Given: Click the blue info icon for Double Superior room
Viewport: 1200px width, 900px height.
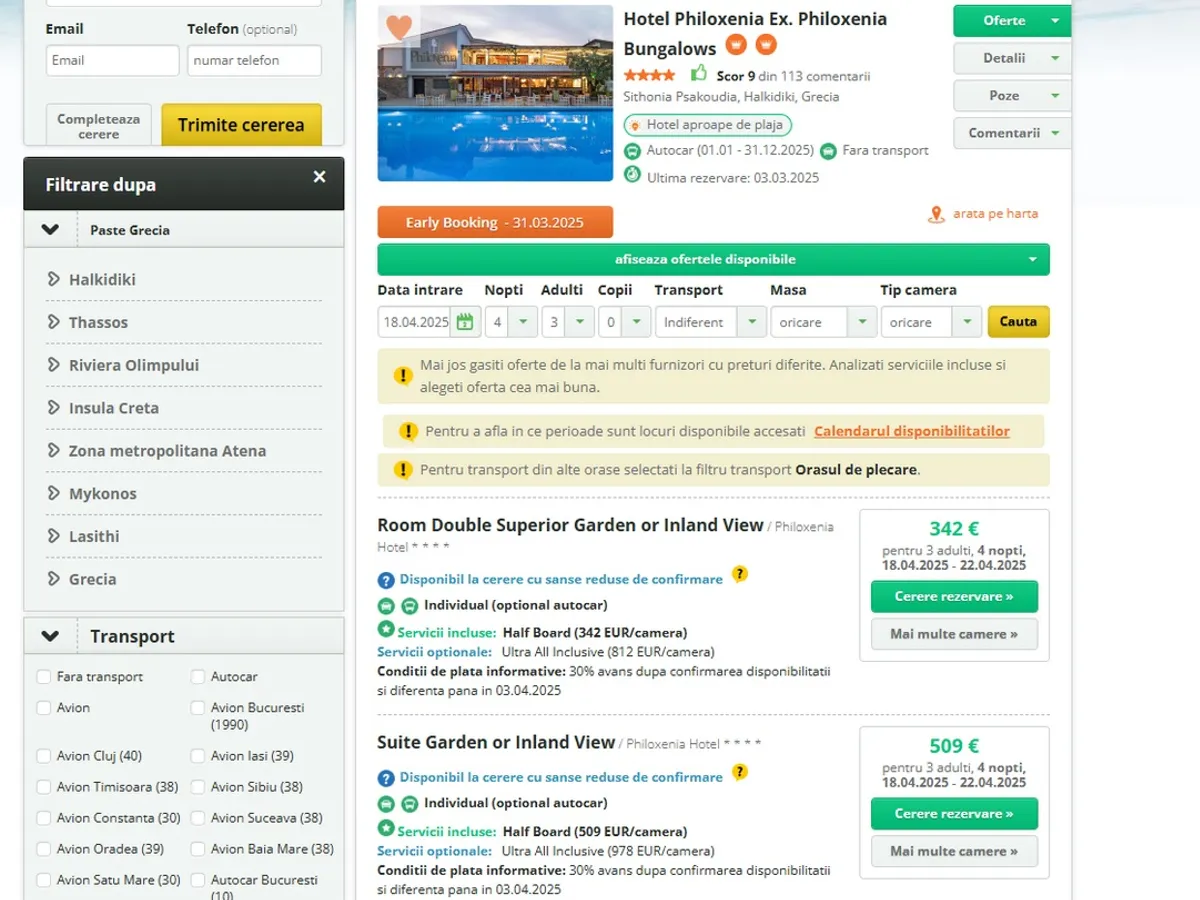Looking at the screenshot, I should click(386, 580).
